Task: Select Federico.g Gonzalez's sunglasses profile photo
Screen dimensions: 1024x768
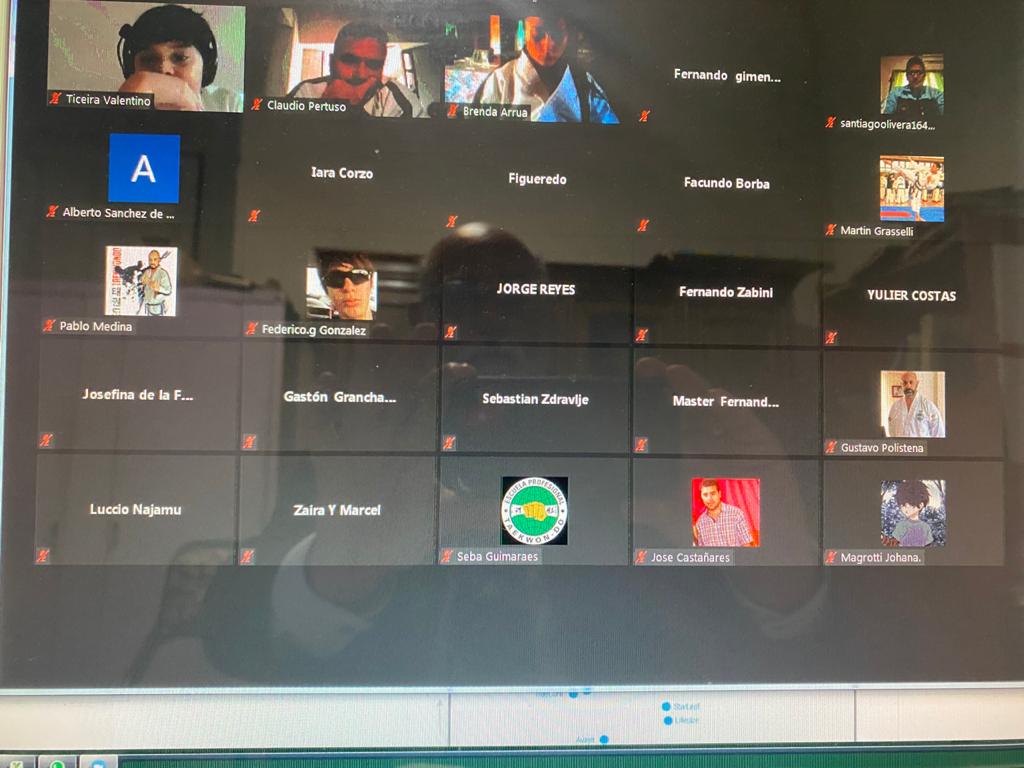Action: coord(342,286)
